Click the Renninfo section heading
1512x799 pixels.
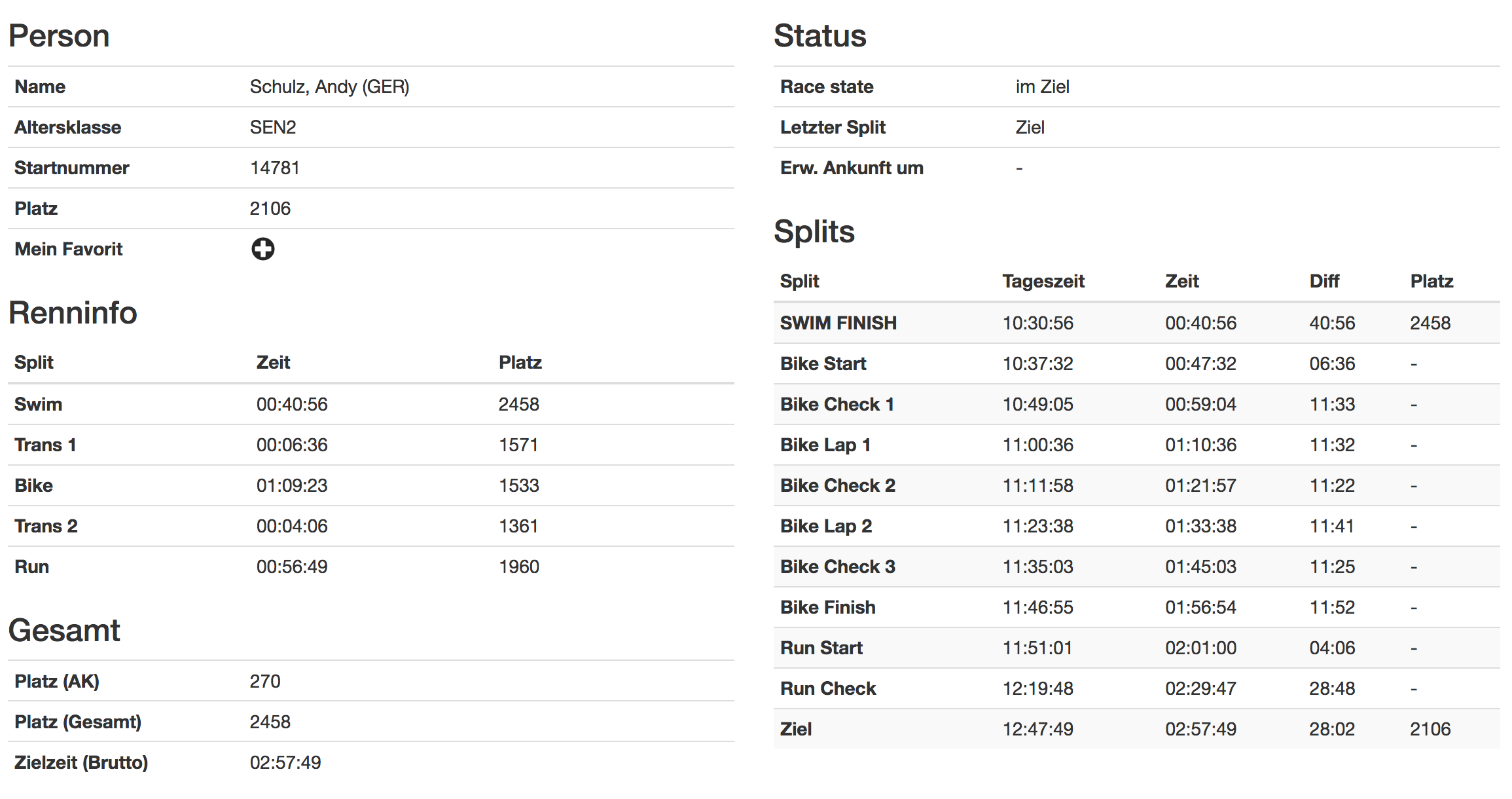click(x=73, y=312)
